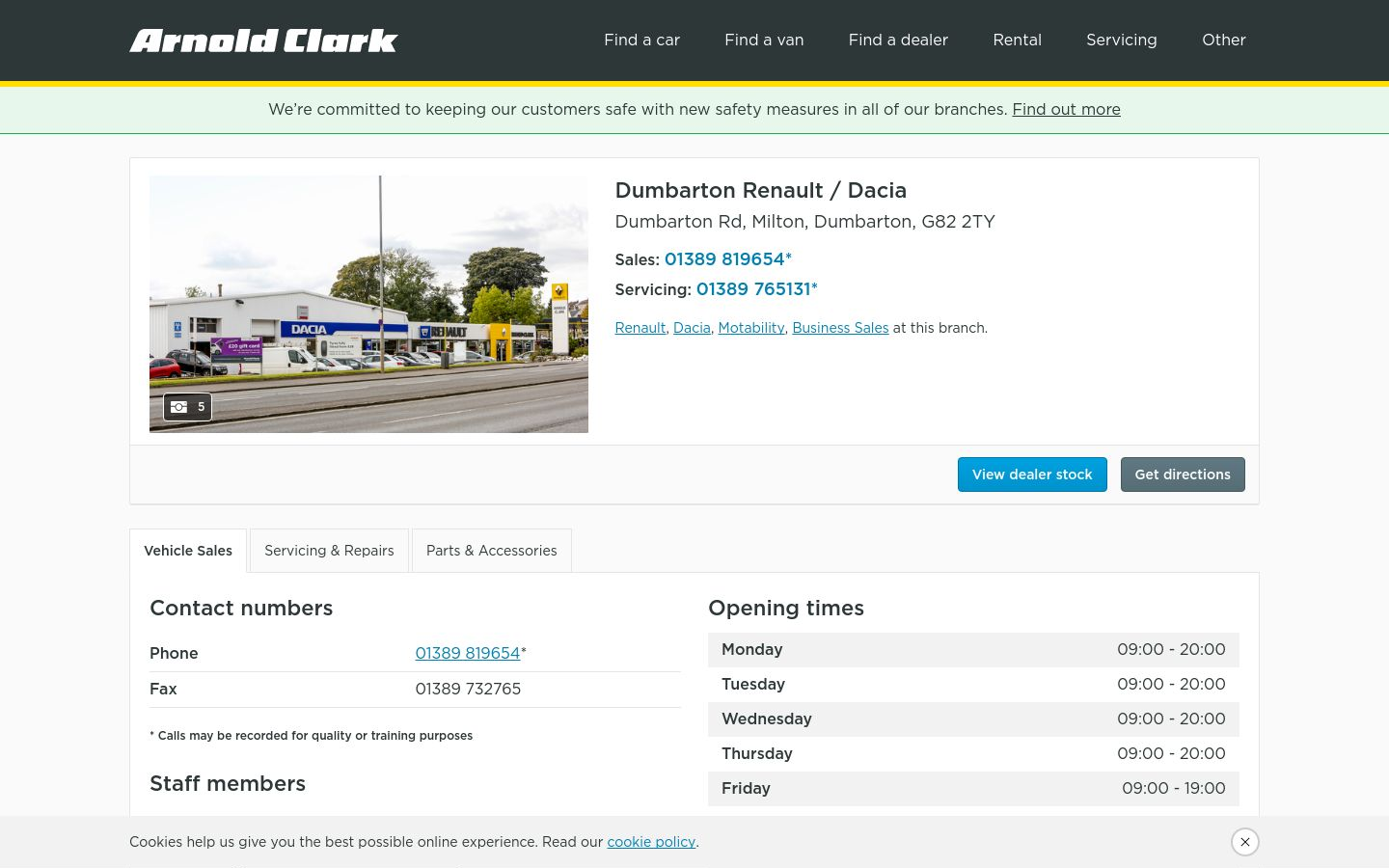Follow the Find out more safety link
Image resolution: width=1389 pixels, height=868 pixels.
tap(1066, 109)
